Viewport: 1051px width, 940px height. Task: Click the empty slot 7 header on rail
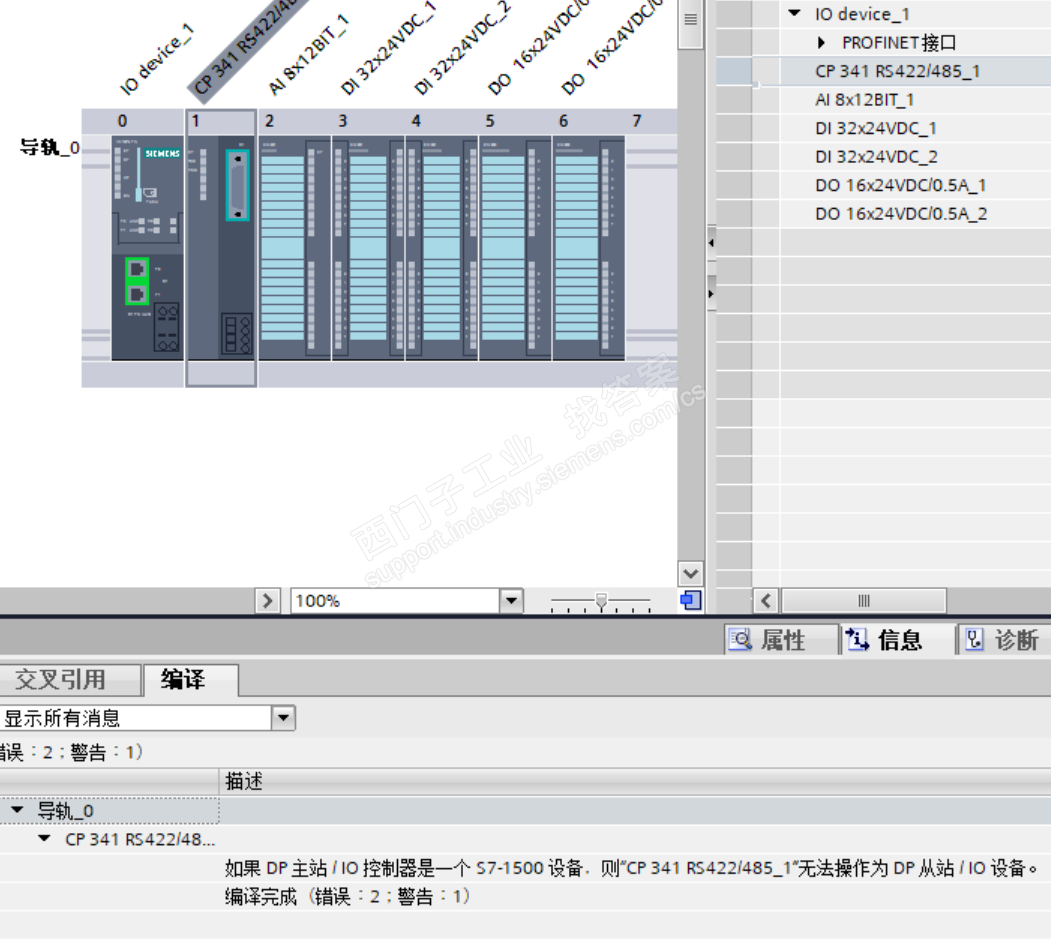coord(637,121)
